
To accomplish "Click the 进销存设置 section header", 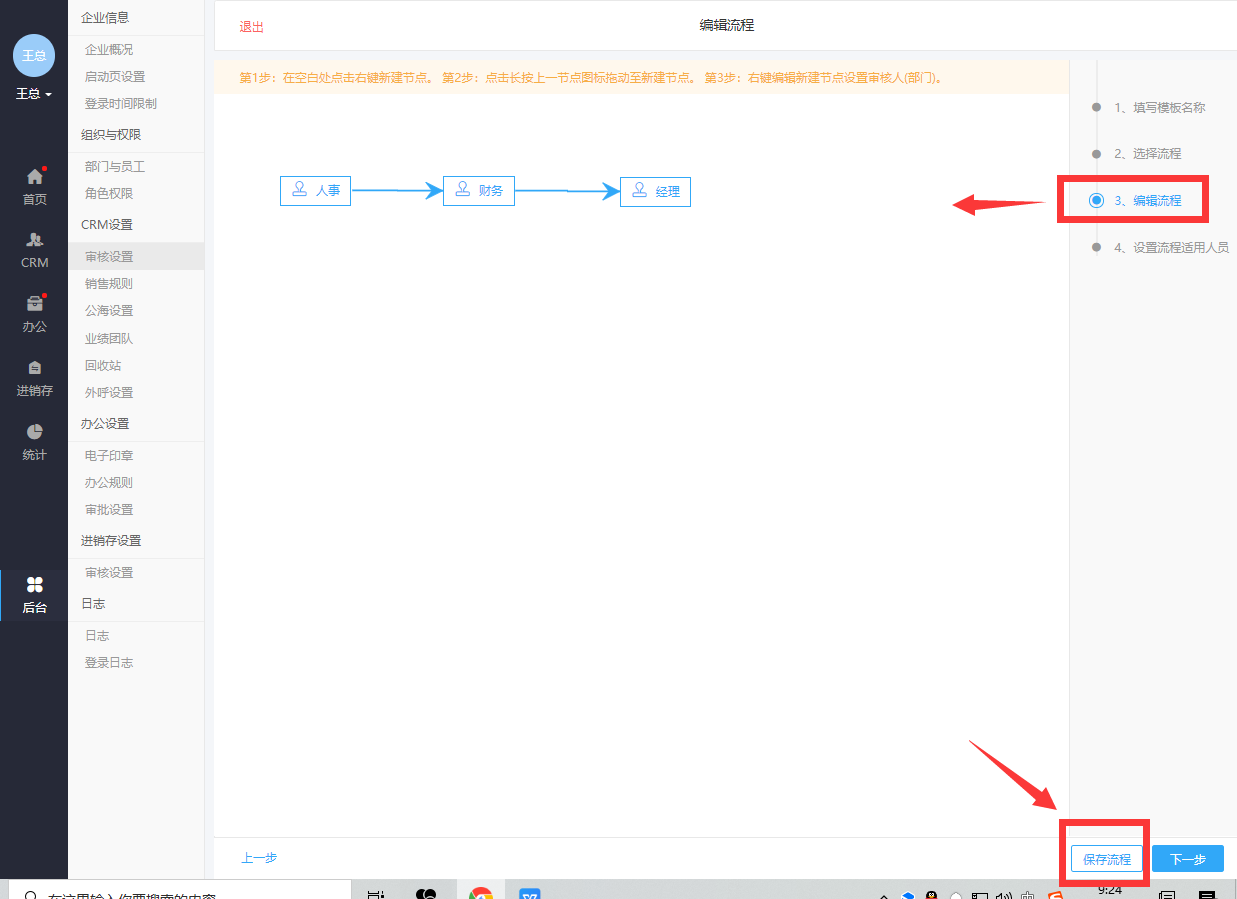I will tap(111, 540).
